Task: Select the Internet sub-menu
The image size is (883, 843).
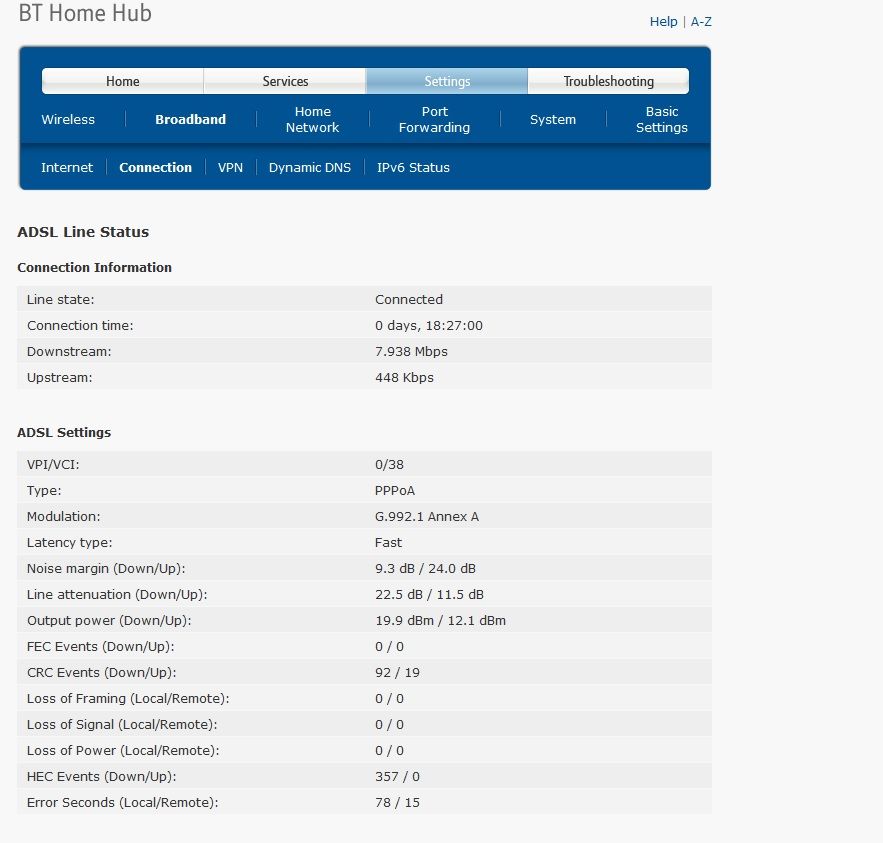Action: [x=67, y=167]
